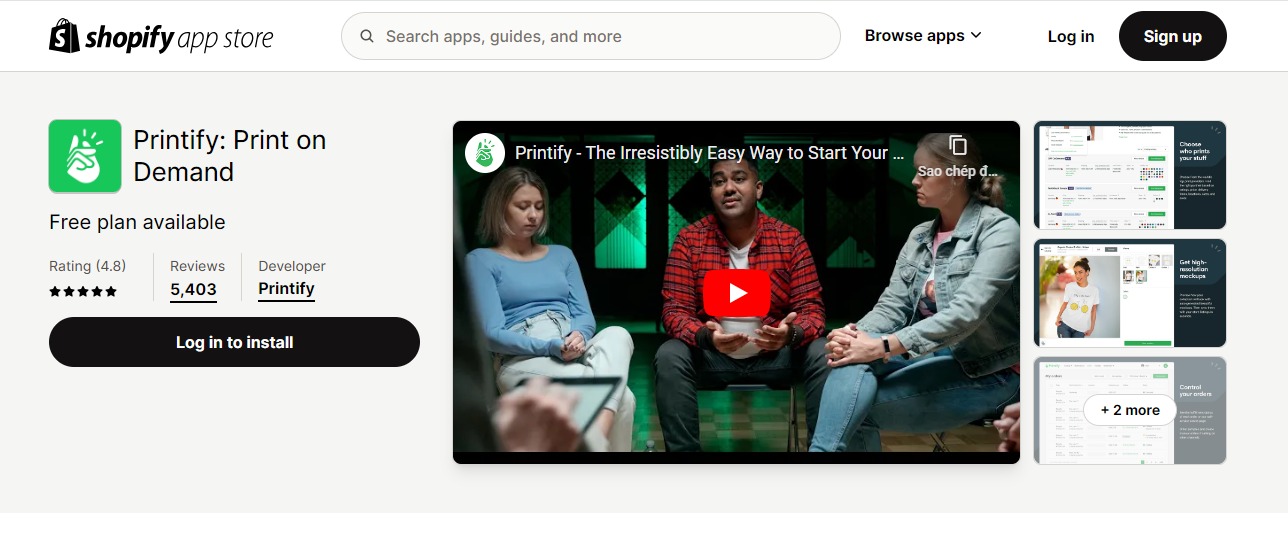Open the Printify developer link
The image size is (1288, 534).
click(286, 289)
